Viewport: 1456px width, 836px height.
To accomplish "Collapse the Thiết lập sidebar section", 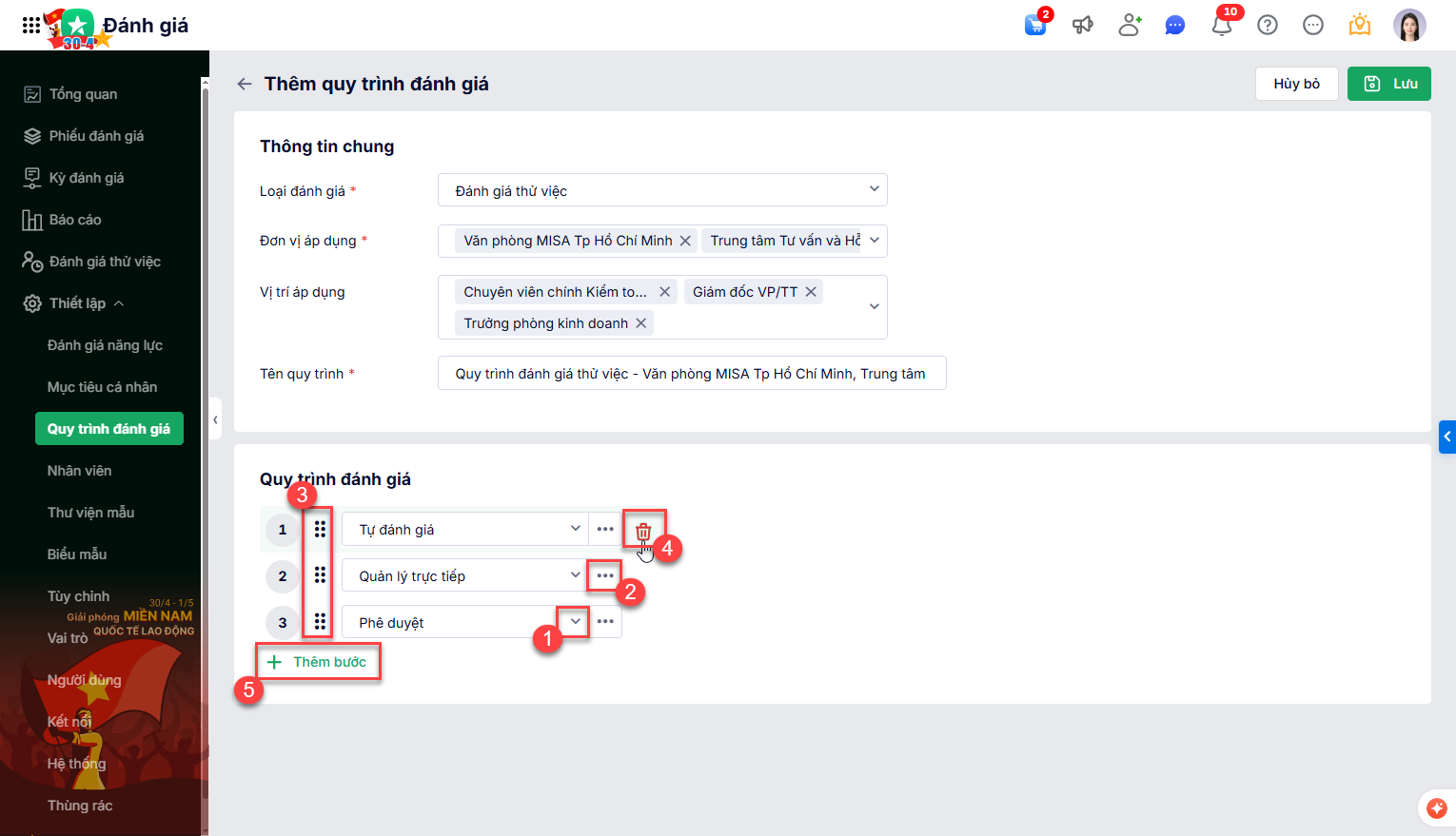I will pos(119,303).
